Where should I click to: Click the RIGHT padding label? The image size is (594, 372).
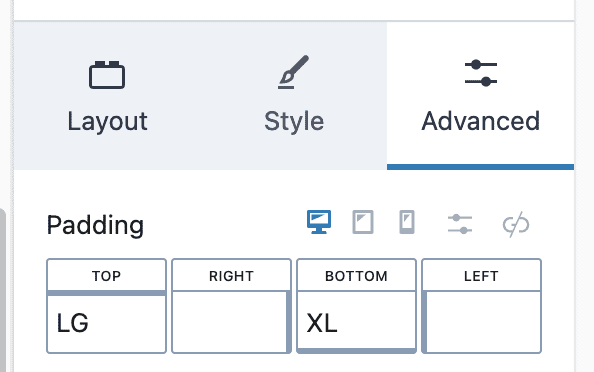[231, 276]
